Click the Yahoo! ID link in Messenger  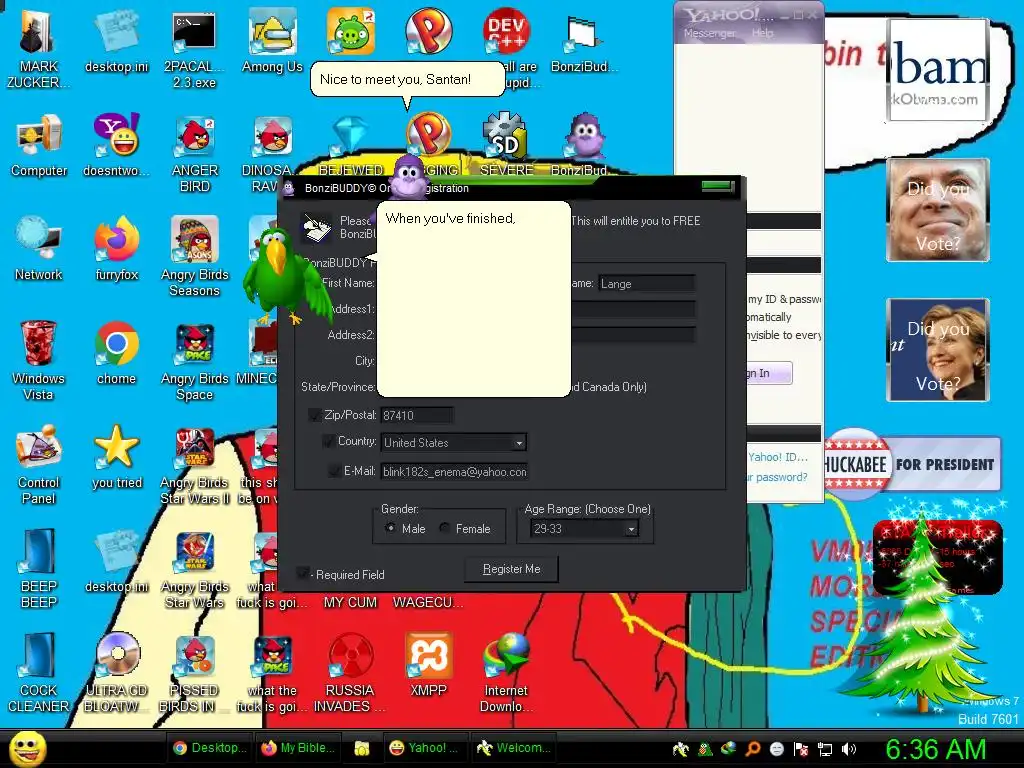[778, 457]
